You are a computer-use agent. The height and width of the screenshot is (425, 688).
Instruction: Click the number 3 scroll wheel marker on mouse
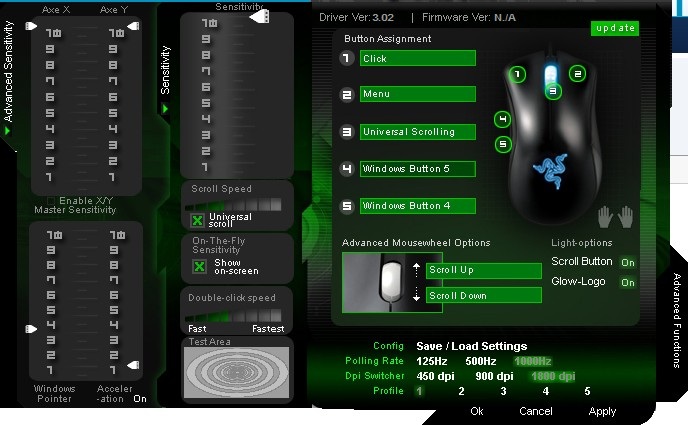[x=553, y=91]
